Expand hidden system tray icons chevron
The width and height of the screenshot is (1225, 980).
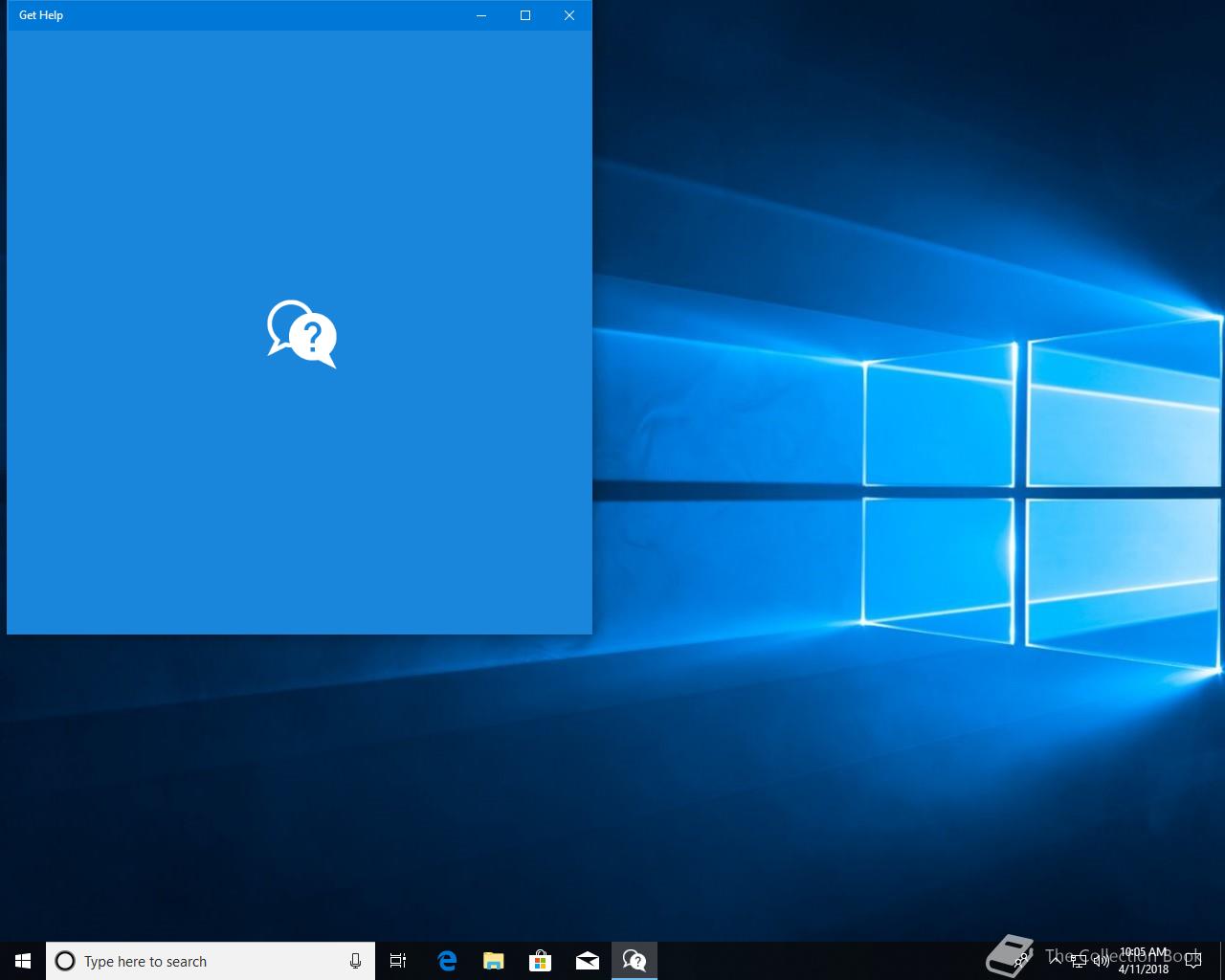point(1055,961)
